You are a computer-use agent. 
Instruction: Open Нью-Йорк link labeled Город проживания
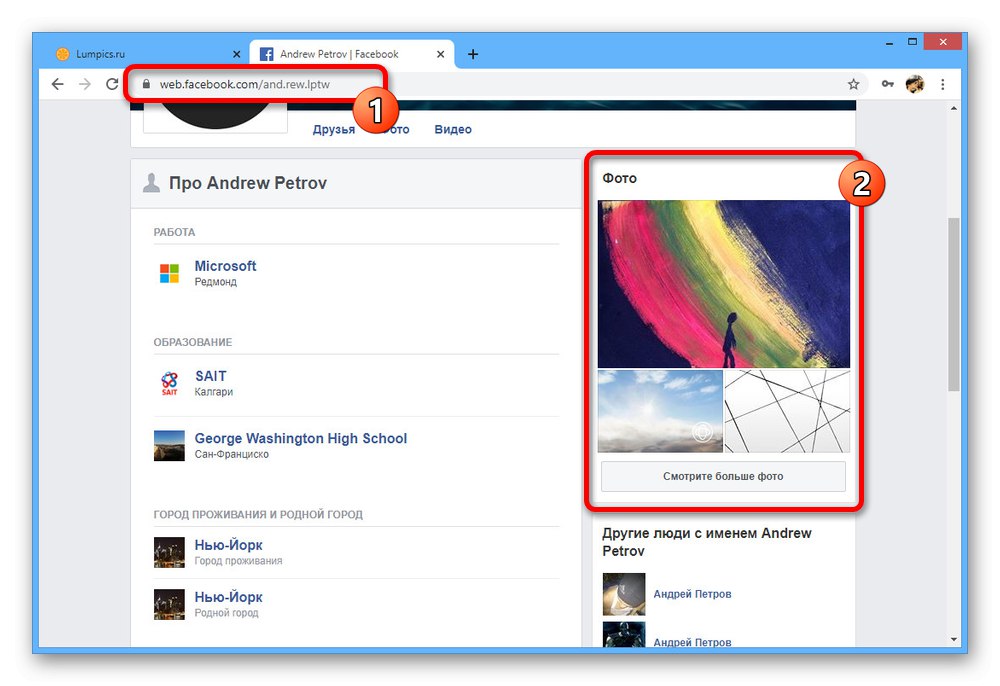click(x=228, y=545)
